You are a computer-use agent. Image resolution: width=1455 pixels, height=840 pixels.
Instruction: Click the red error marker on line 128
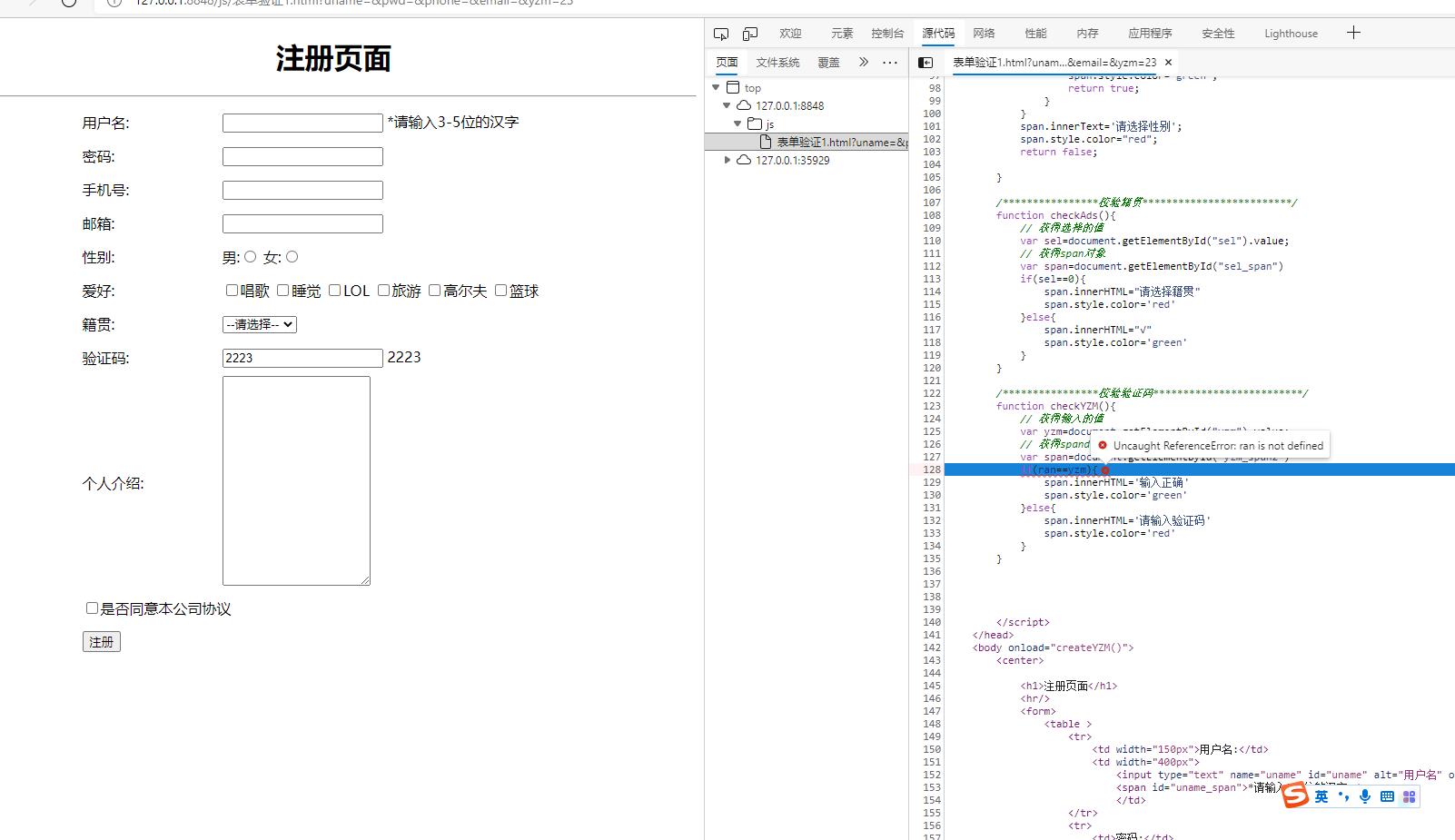(1105, 470)
